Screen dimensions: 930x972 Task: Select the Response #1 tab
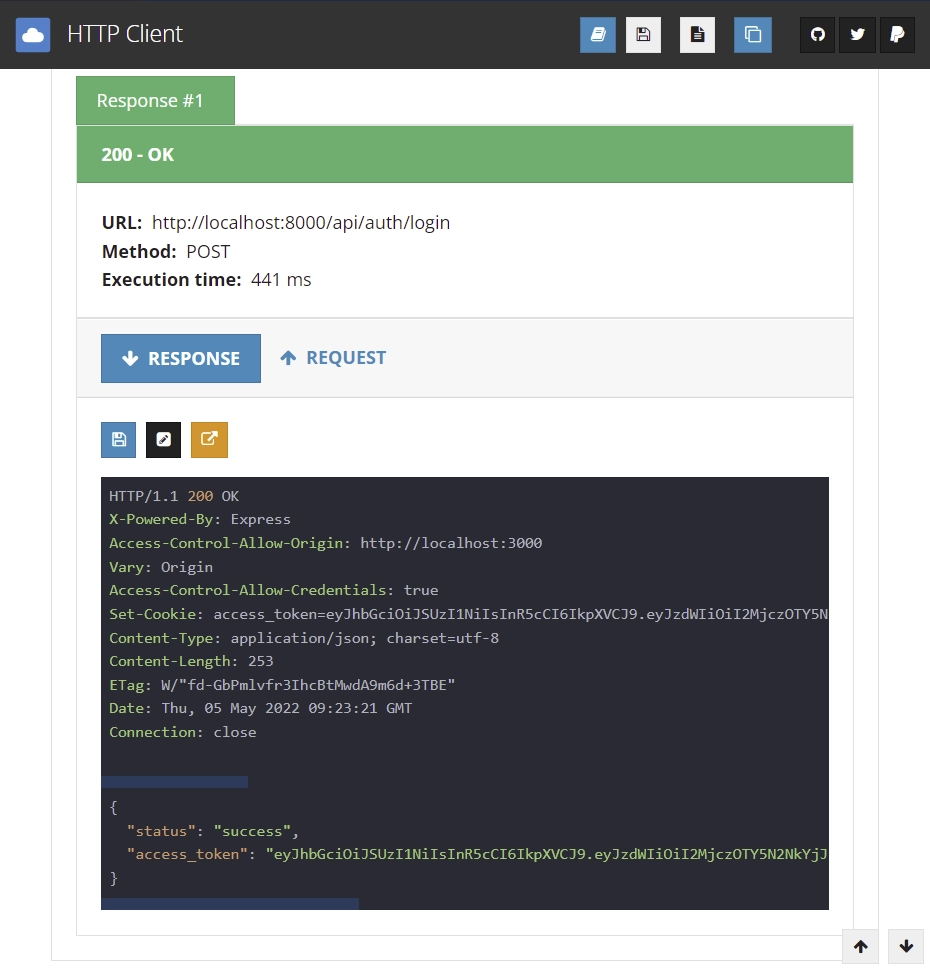click(155, 100)
